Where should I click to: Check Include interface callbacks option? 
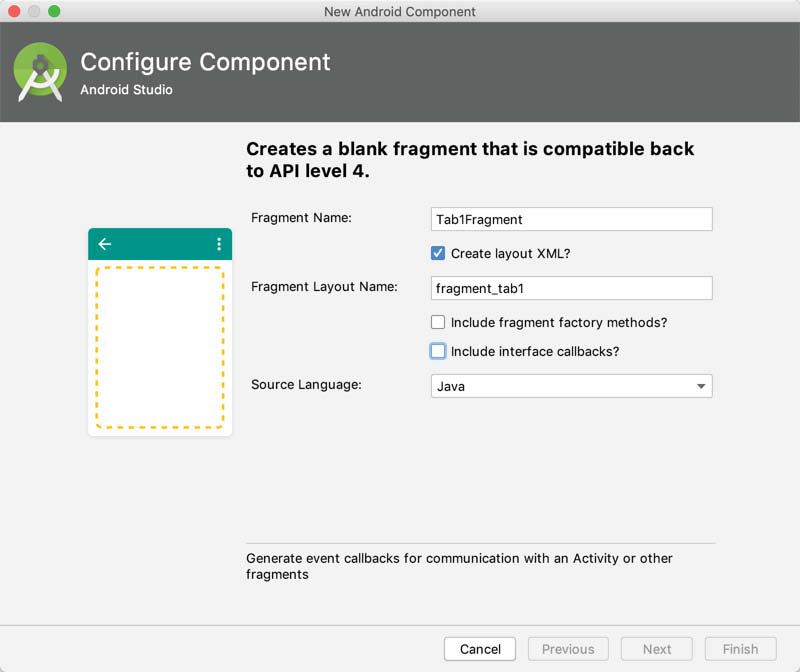pos(438,351)
